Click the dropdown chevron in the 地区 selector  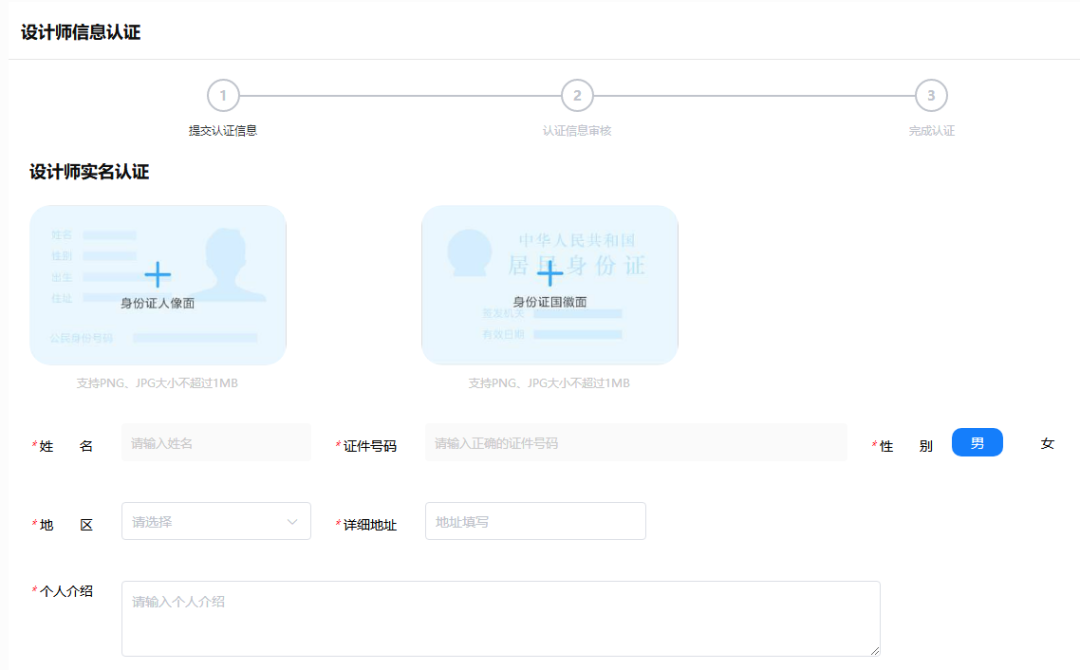tap(293, 521)
